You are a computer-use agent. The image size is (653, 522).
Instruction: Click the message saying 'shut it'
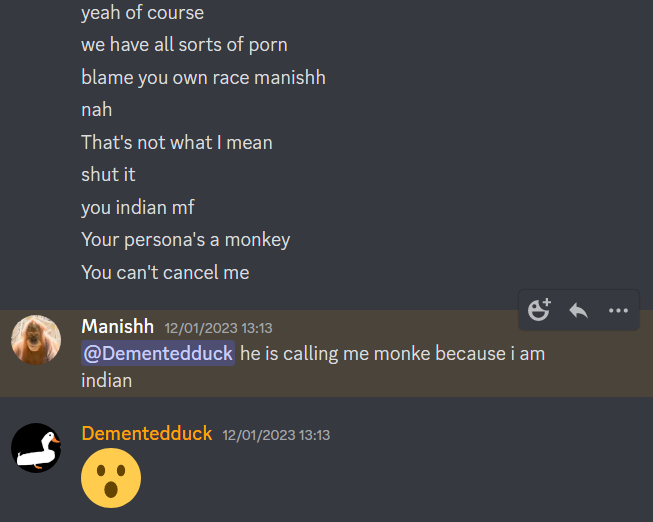pyautogui.click(x=108, y=175)
